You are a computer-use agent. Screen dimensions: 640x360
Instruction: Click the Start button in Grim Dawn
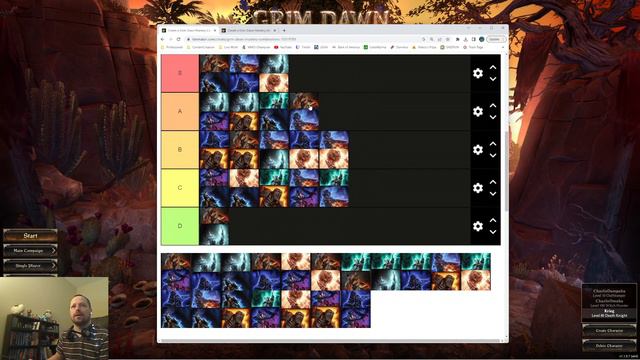coord(30,236)
